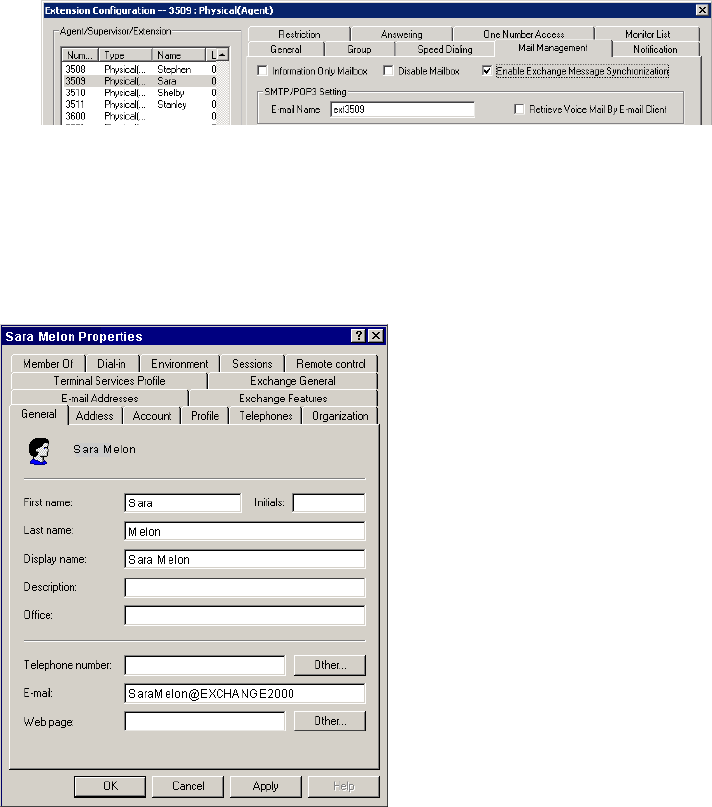The width and height of the screenshot is (712, 807).
Task: Open the Exchange Features tab
Action: click(283, 398)
